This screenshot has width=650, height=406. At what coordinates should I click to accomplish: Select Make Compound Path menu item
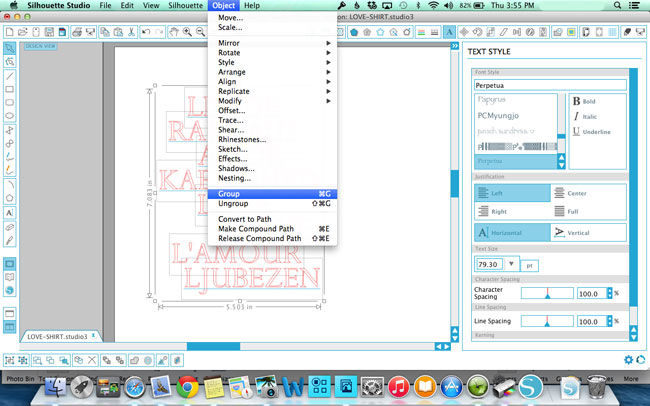[x=273, y=229]
